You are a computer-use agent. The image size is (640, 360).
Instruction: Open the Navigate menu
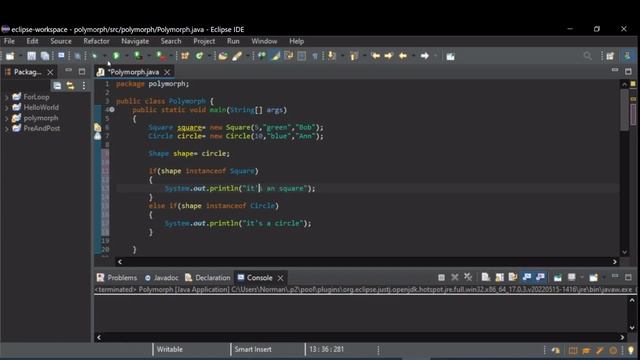click(135, 41)
